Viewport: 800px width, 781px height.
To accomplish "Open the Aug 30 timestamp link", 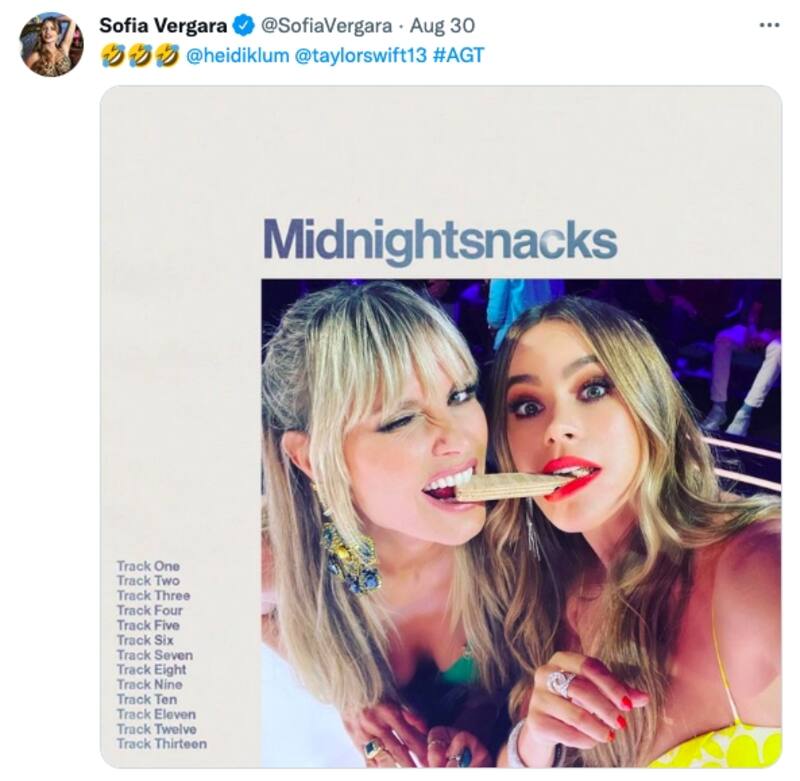I will point(443,25).
